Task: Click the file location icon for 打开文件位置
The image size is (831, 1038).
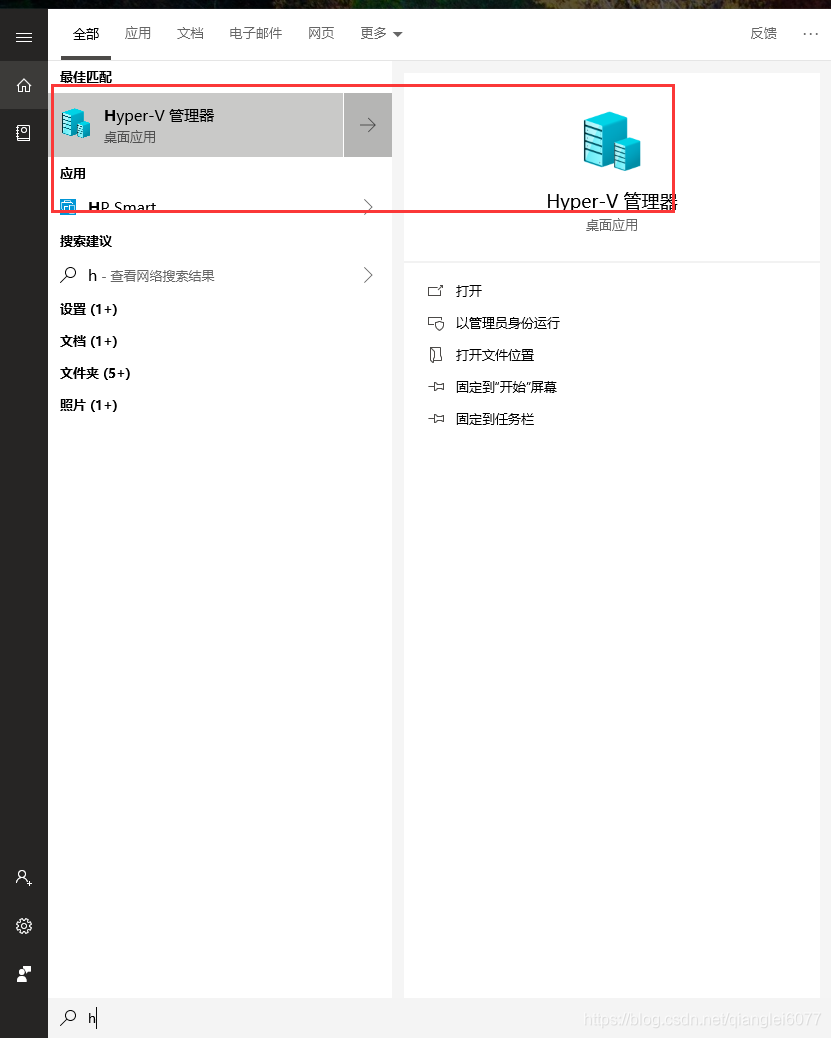Action: (435, 355)
